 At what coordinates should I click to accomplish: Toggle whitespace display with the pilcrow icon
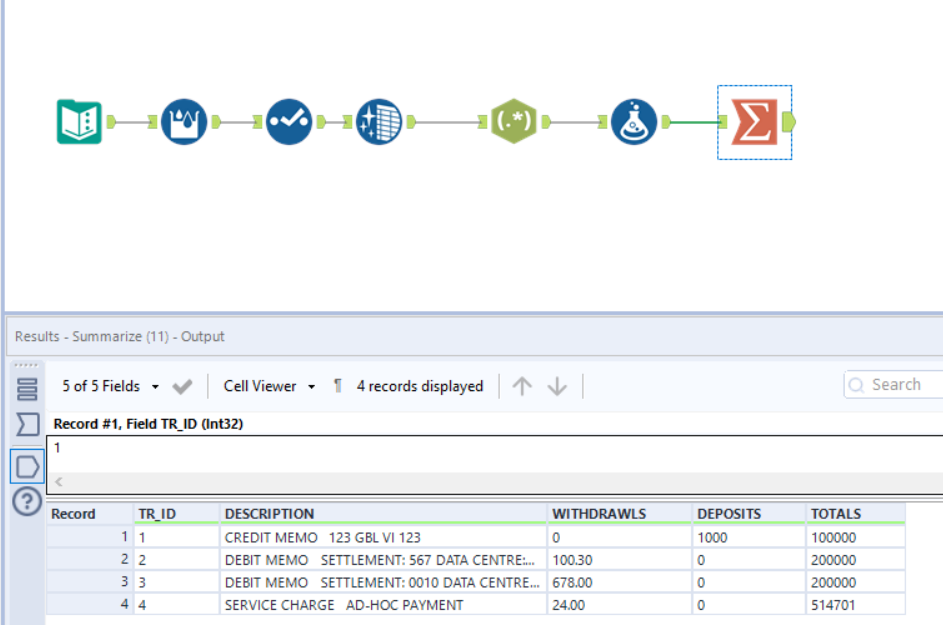click(335, 384)
